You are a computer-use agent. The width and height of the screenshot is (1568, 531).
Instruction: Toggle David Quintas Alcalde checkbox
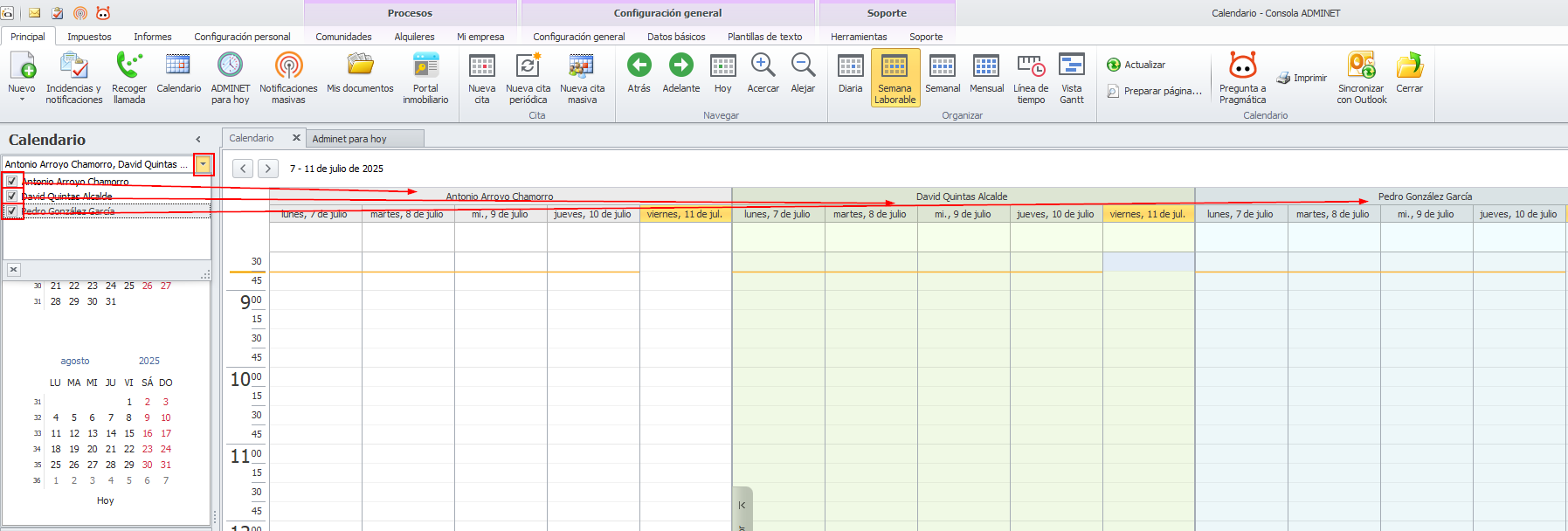tap(12, 197)
